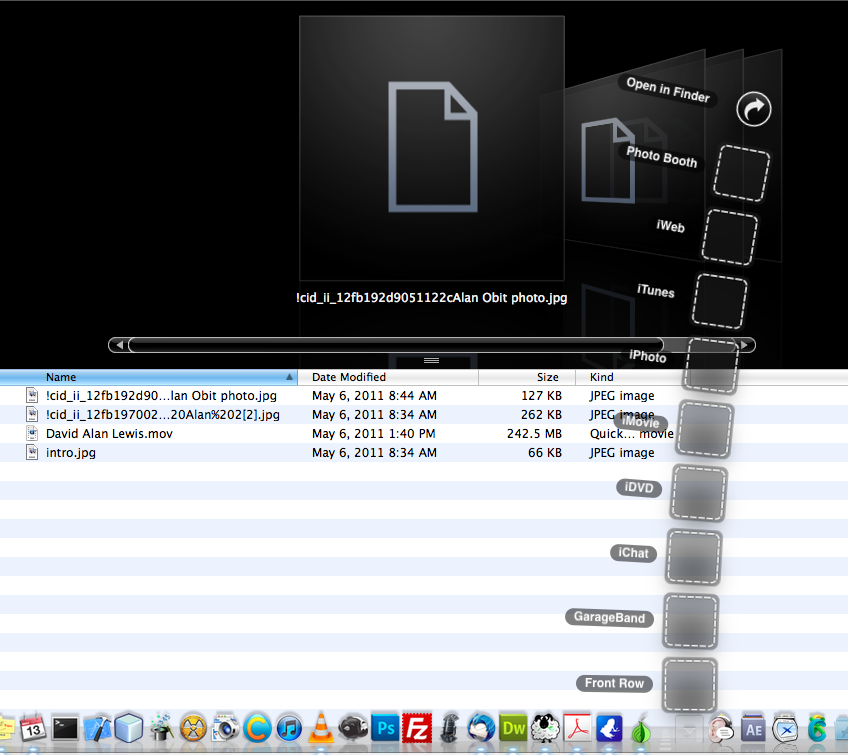
Task: Click the 127 KB size value
Action: click(x=541, y=396)
